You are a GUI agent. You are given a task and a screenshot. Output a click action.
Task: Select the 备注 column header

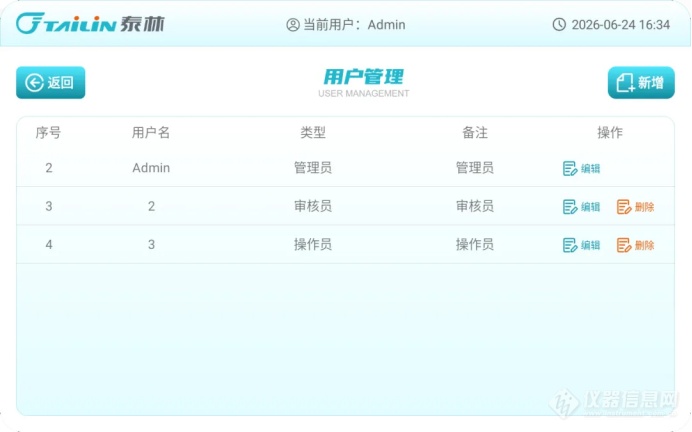[x=475, y=132]
